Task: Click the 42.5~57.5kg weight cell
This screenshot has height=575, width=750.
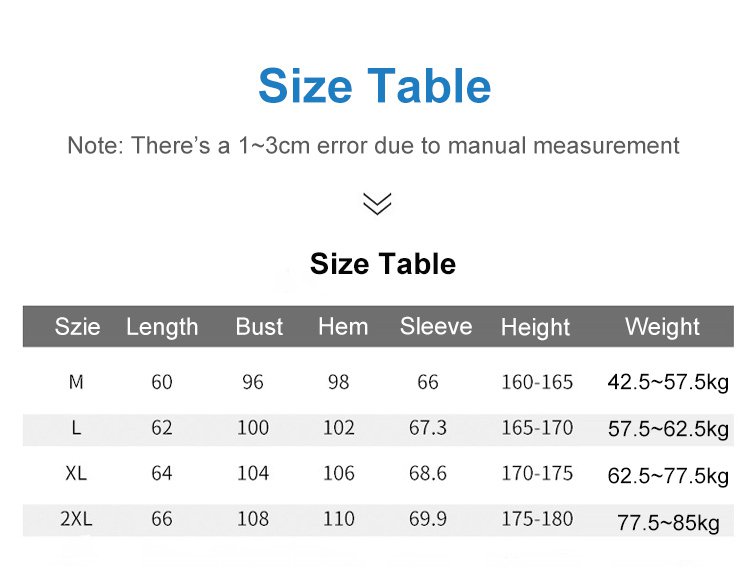Action: pyautogui.click(x=668, y=382)
